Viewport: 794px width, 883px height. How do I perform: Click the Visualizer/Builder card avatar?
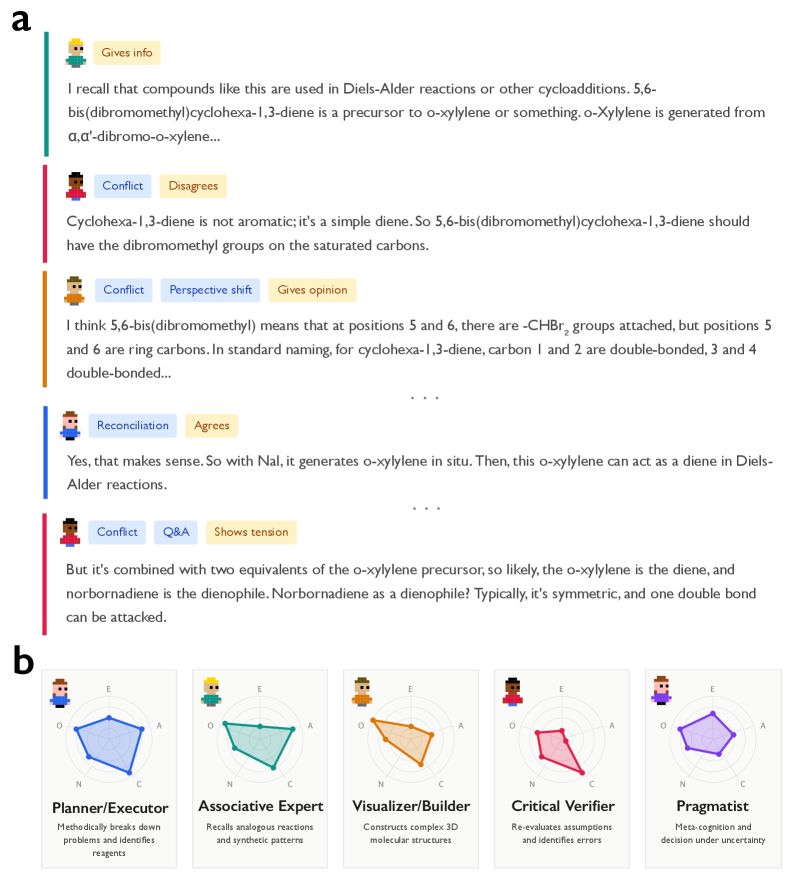pos(362,692)
